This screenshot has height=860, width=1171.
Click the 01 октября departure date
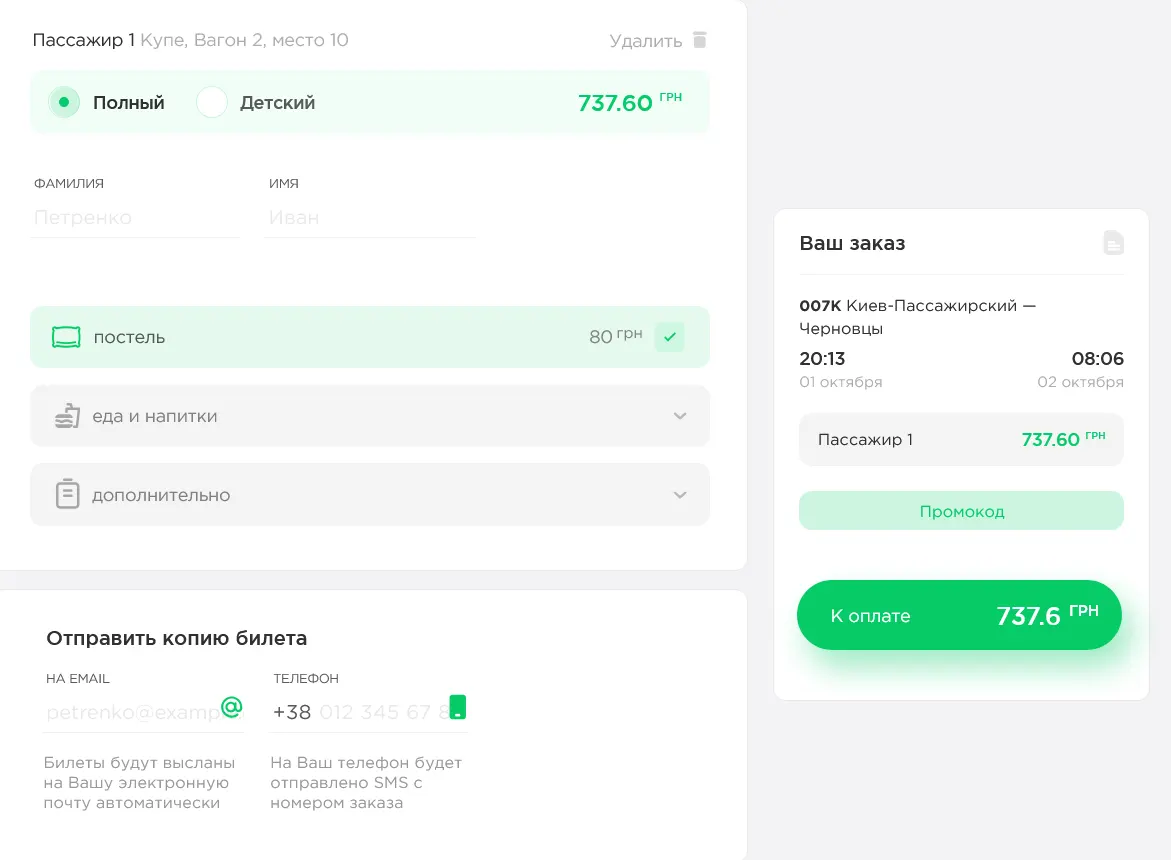click(x=841, y=382)
